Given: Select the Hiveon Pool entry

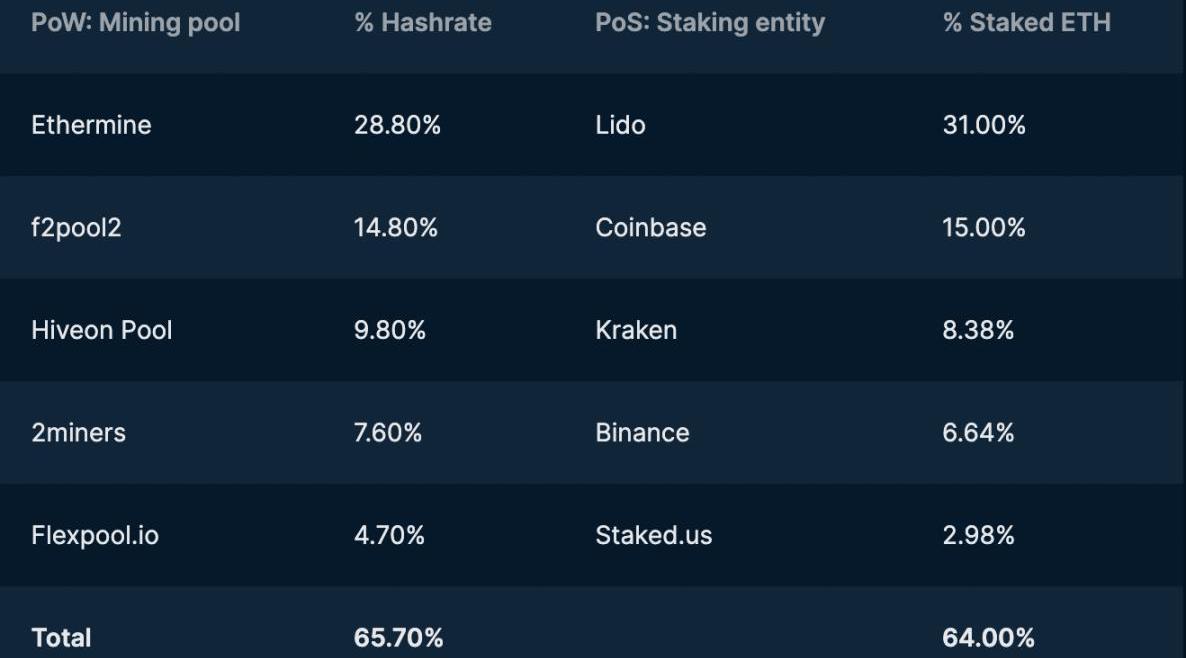Looking at the screenshot, I should [x=101, y=330].
